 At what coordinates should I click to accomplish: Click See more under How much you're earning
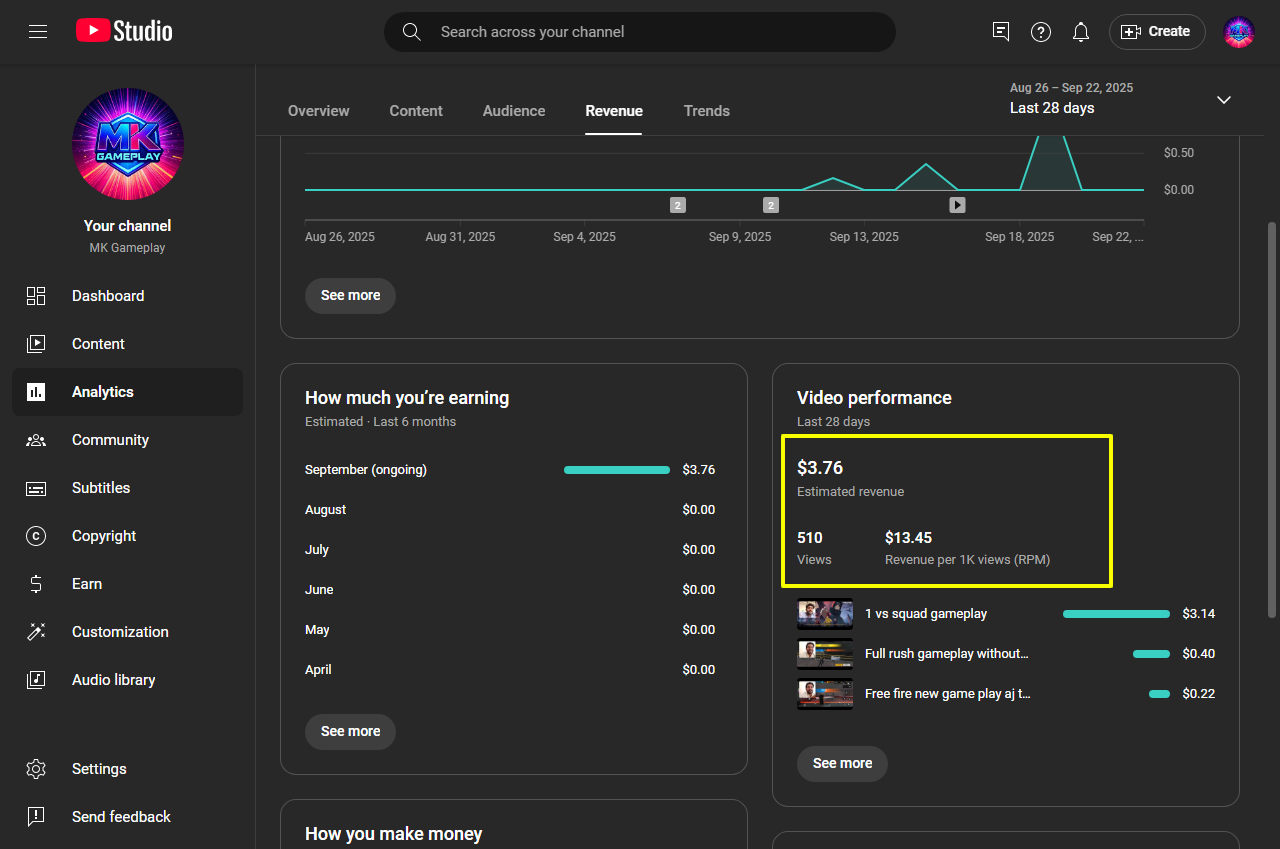tap(350, 731)
